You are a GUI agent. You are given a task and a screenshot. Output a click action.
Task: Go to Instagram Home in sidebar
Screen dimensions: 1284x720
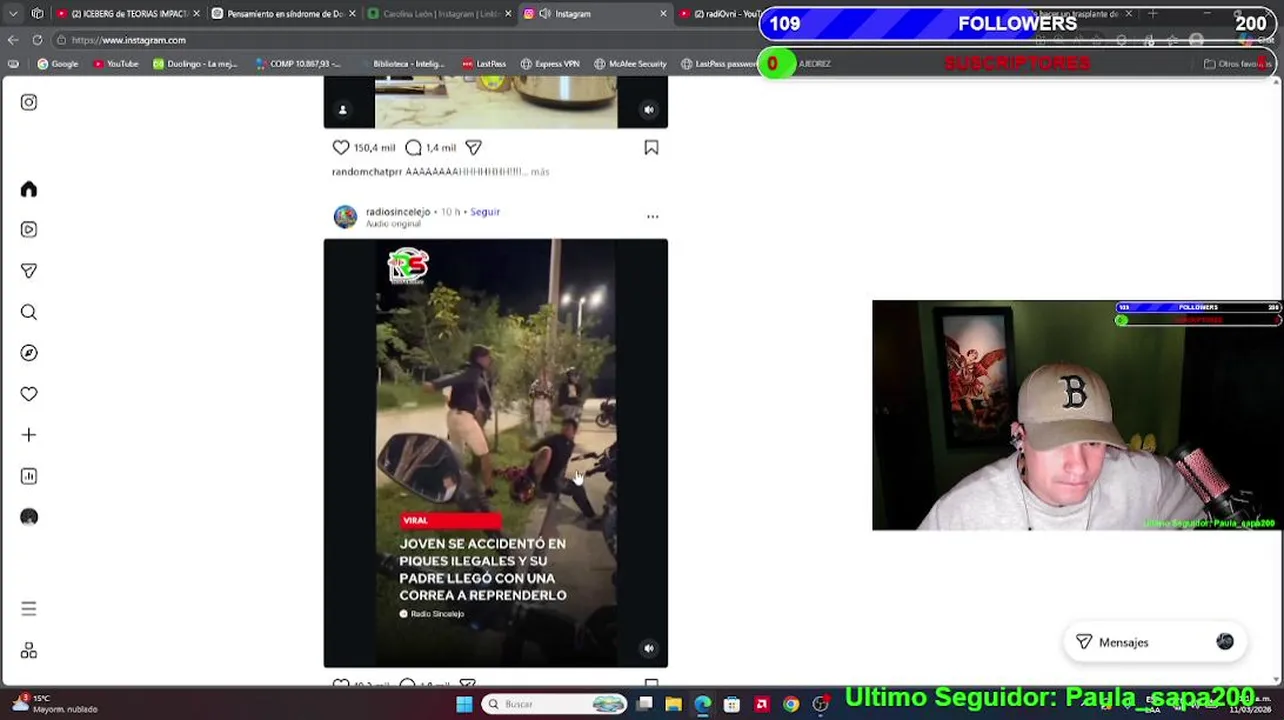pyautogui.click(x=29, y=189)
